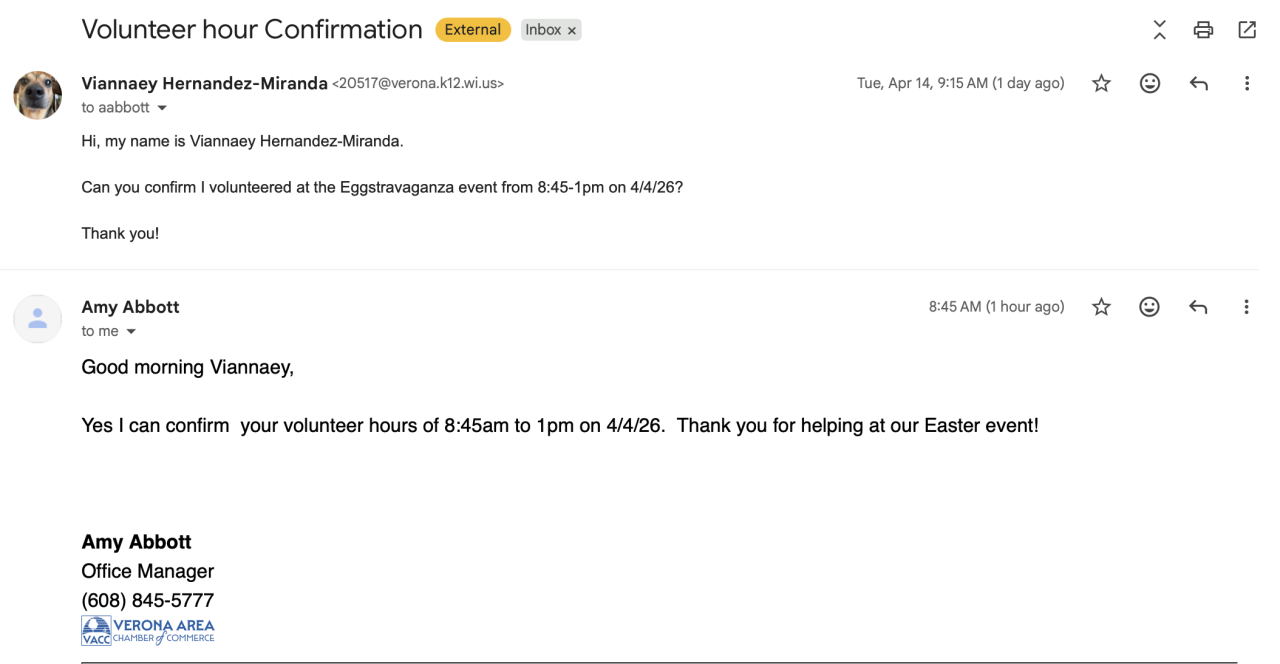Click the External label tag

pyautogui.click(x=472, y=30)
